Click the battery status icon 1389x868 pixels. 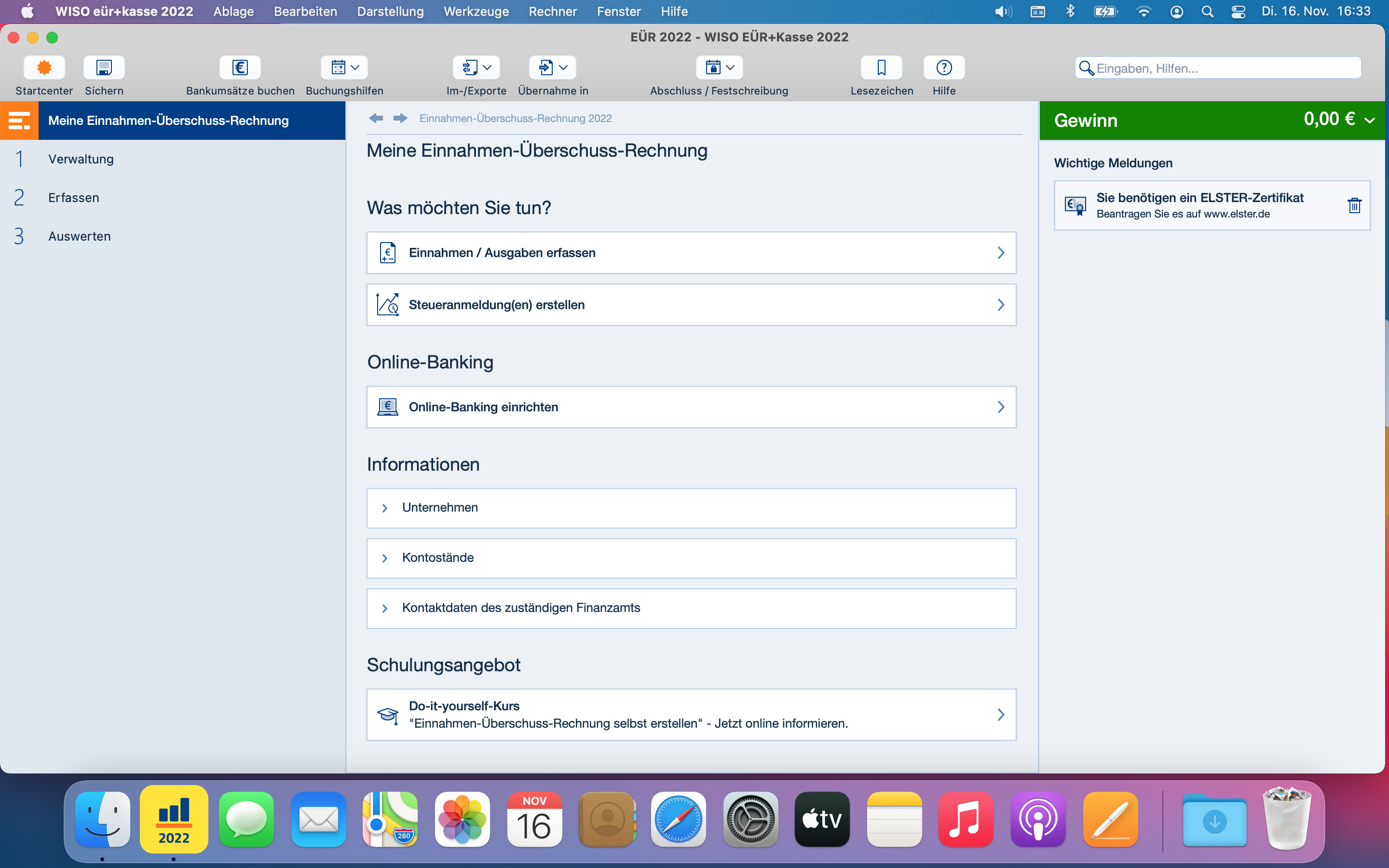[x=1105, y=12]
